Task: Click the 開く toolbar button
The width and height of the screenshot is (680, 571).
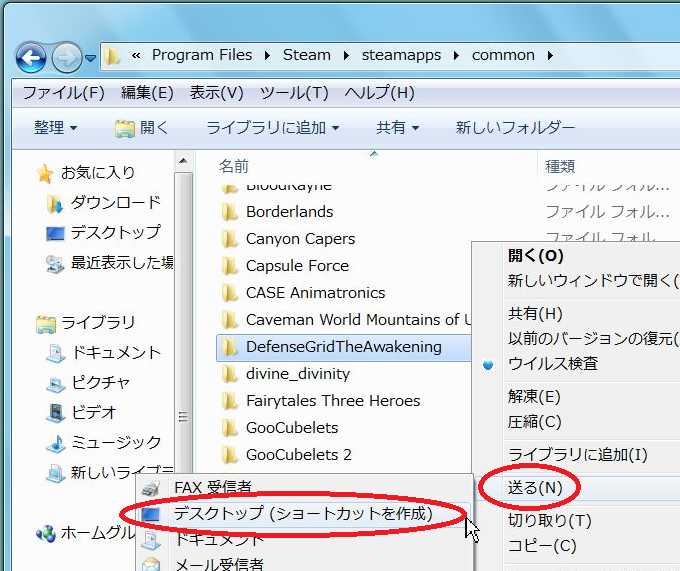Action: click(142, 127)
